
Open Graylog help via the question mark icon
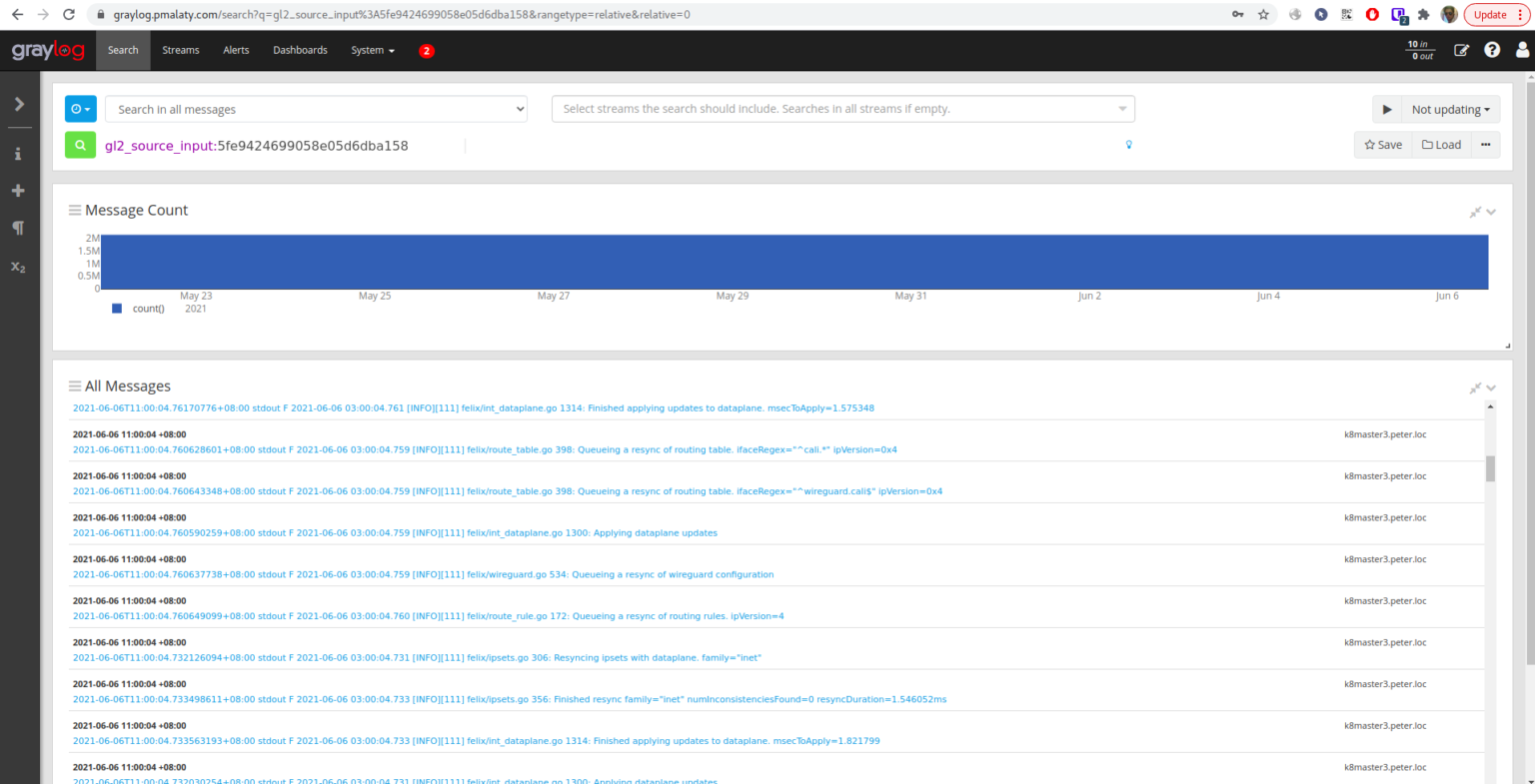(1492, 49)
